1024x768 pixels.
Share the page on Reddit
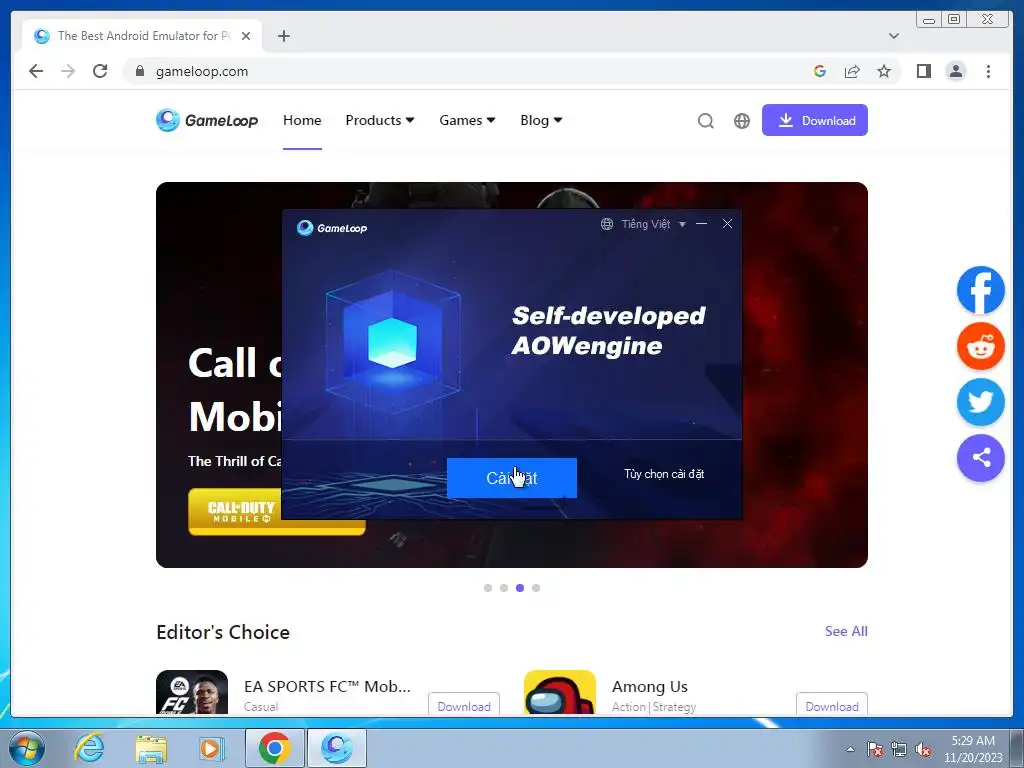click(x=980, y=346)
